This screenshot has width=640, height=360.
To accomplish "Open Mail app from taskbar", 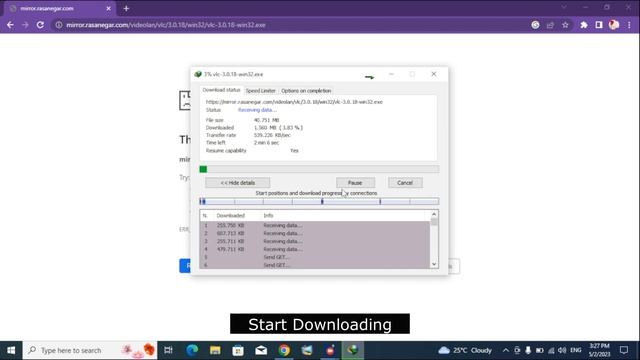I will 261,350.
